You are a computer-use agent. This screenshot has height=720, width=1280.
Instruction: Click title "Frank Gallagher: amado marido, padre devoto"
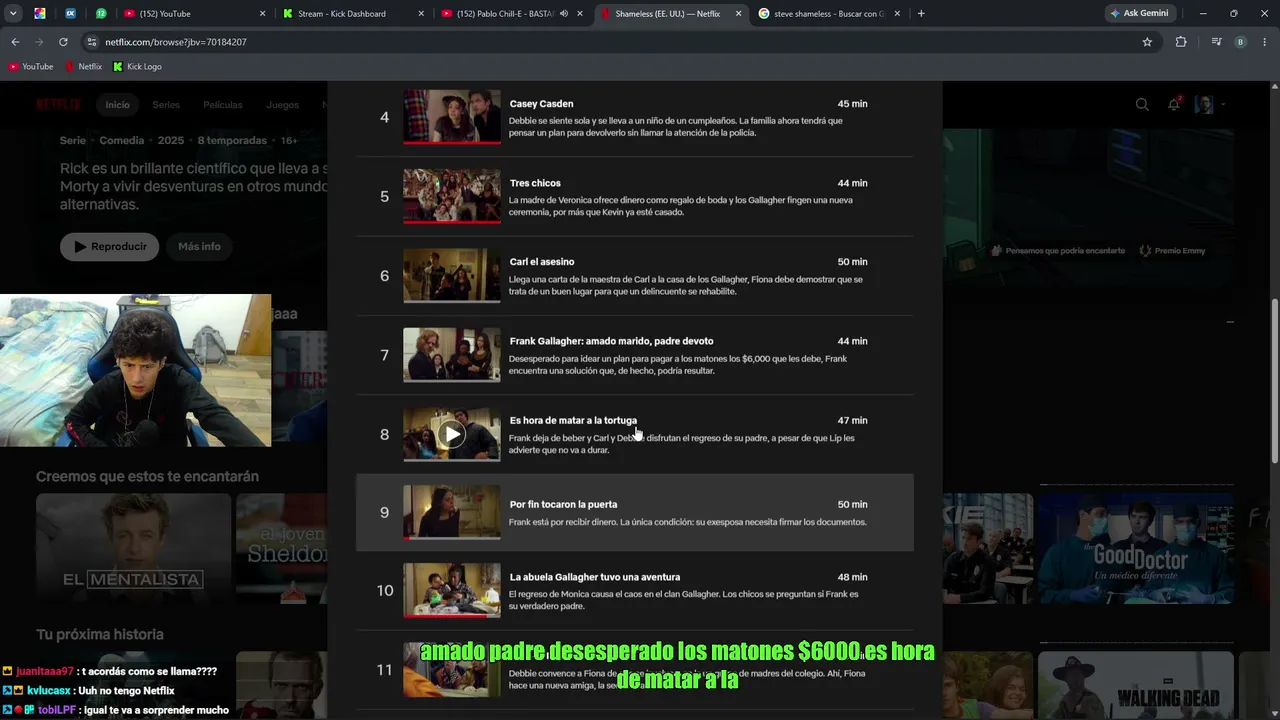pos(611,341)
